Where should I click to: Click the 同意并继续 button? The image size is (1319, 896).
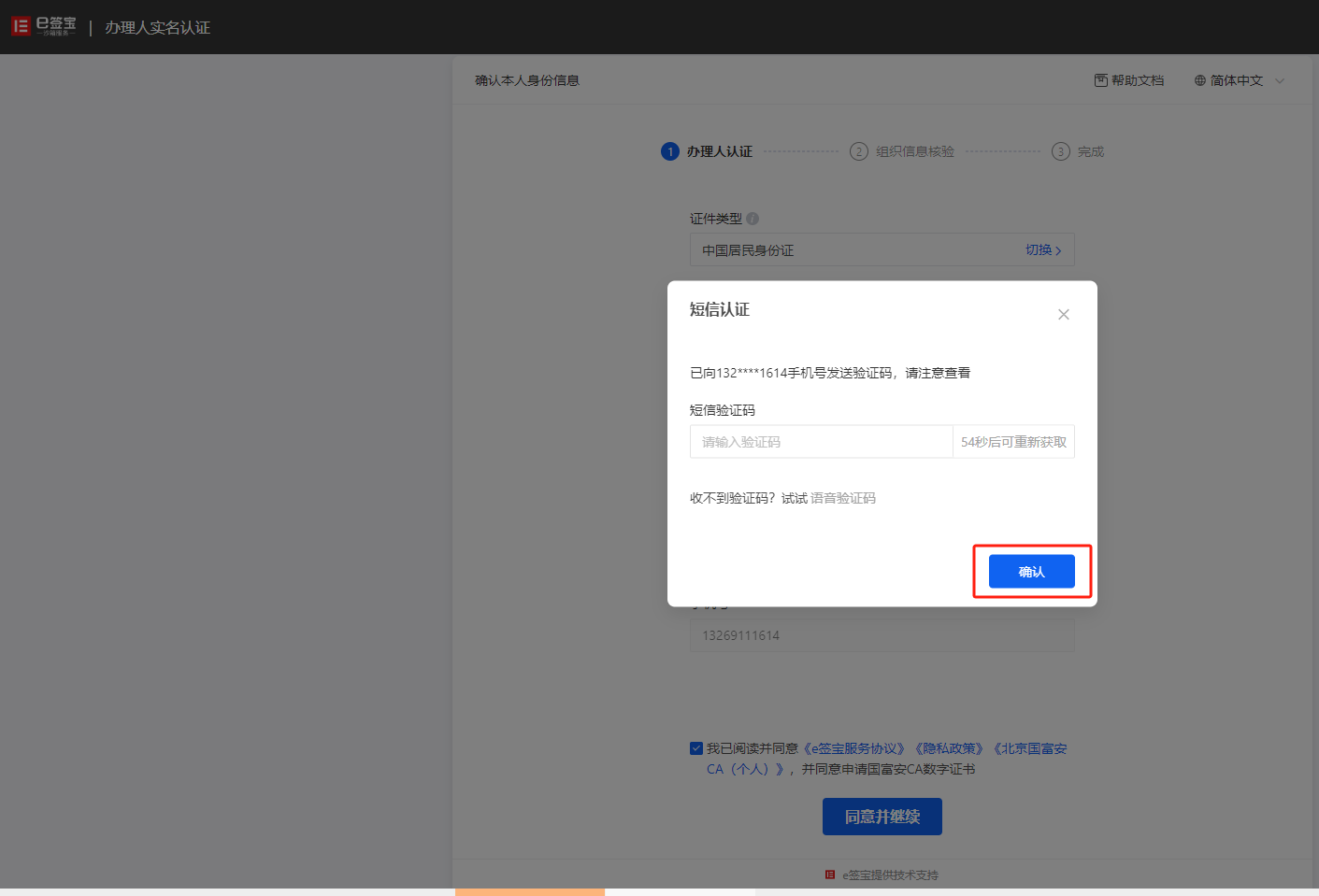882,817
